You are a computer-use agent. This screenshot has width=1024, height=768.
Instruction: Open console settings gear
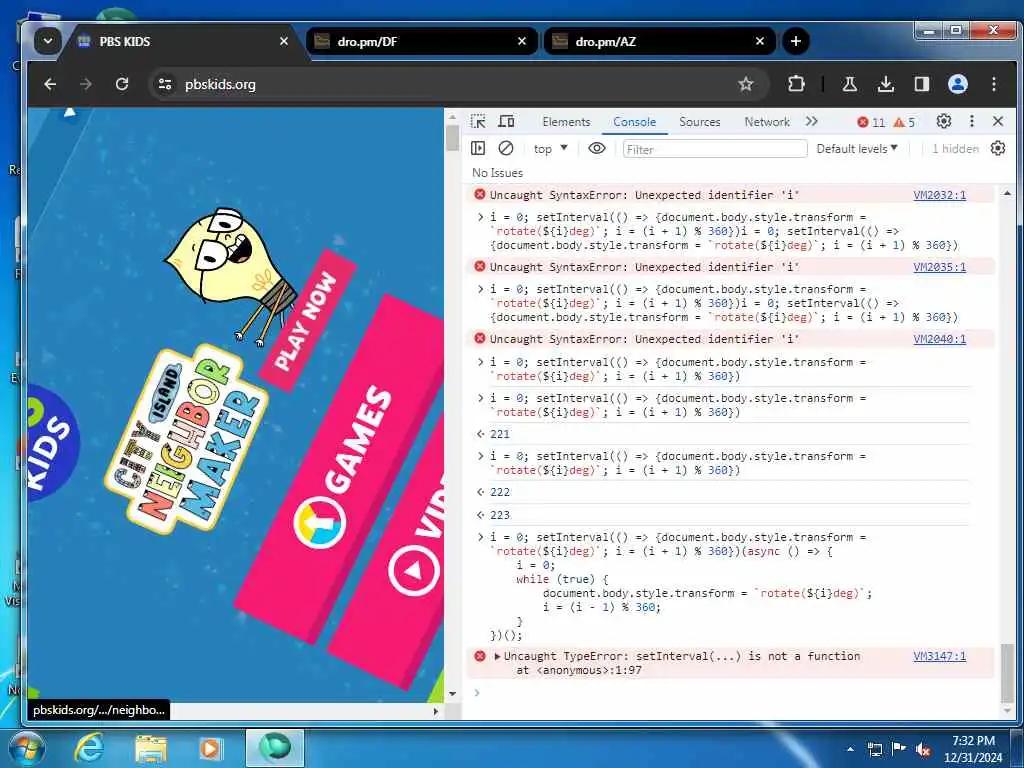click(997, 149)
